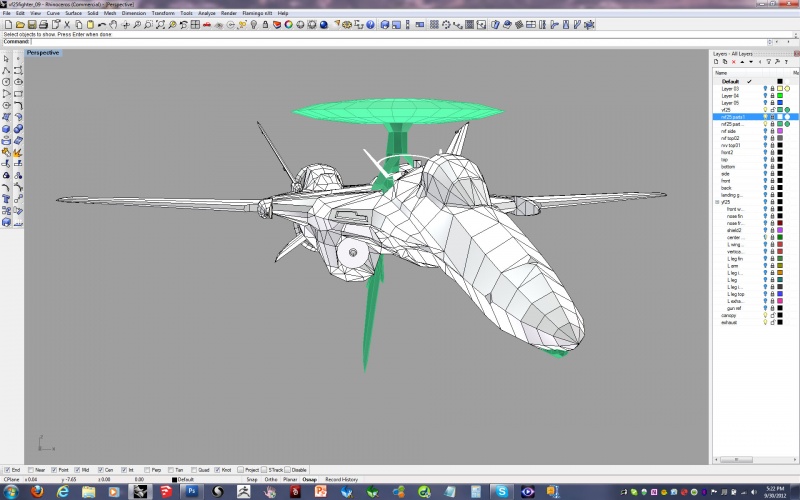
Task: Click the Cut scissors icon
Action: [67, 24]
